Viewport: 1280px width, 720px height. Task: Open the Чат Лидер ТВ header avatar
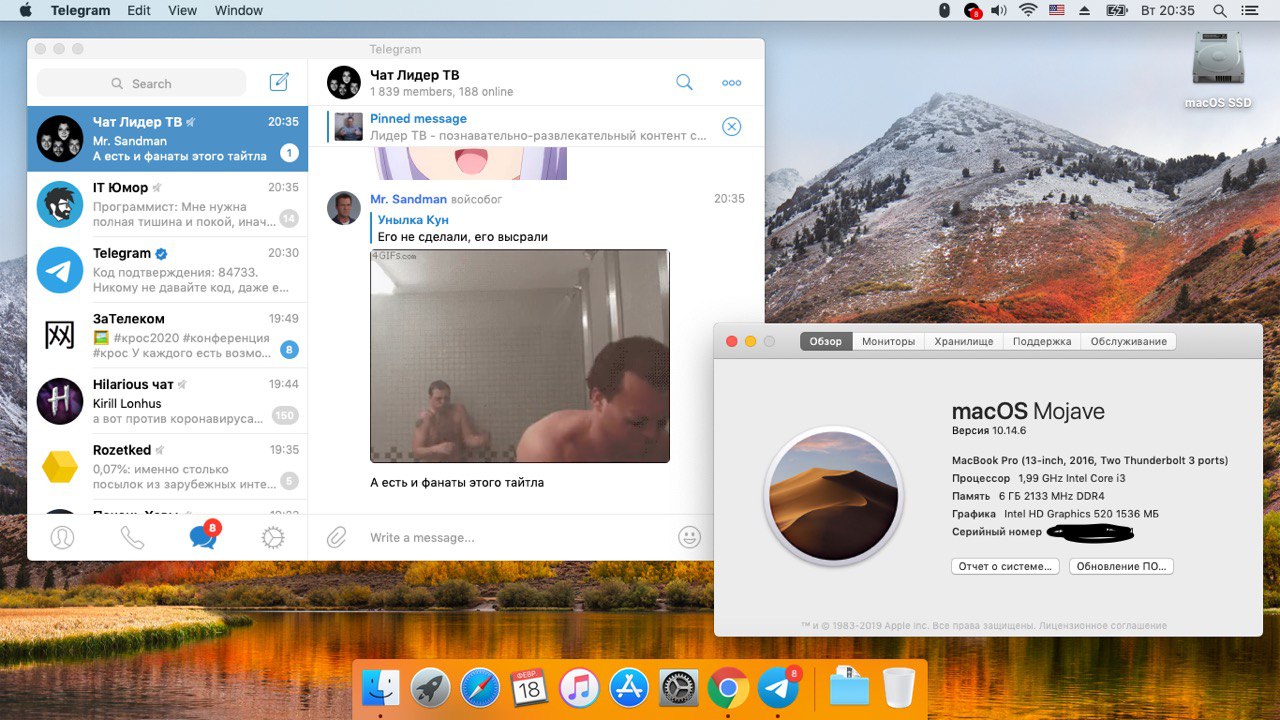tap(344, 82)
